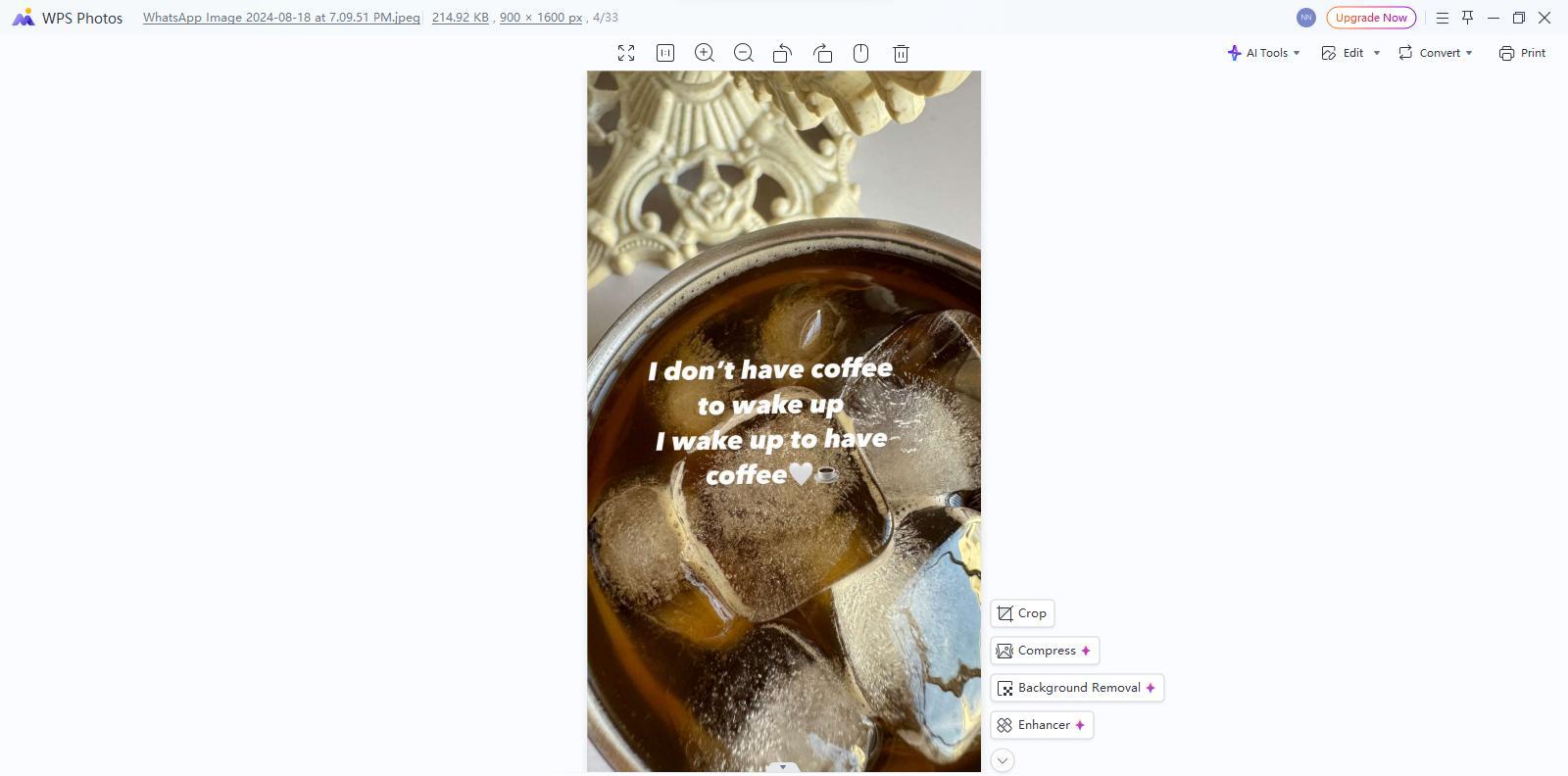Screen dimensions: 1568x776
Task: Open the hamburger menu in the title bar
Action: 1443,18
